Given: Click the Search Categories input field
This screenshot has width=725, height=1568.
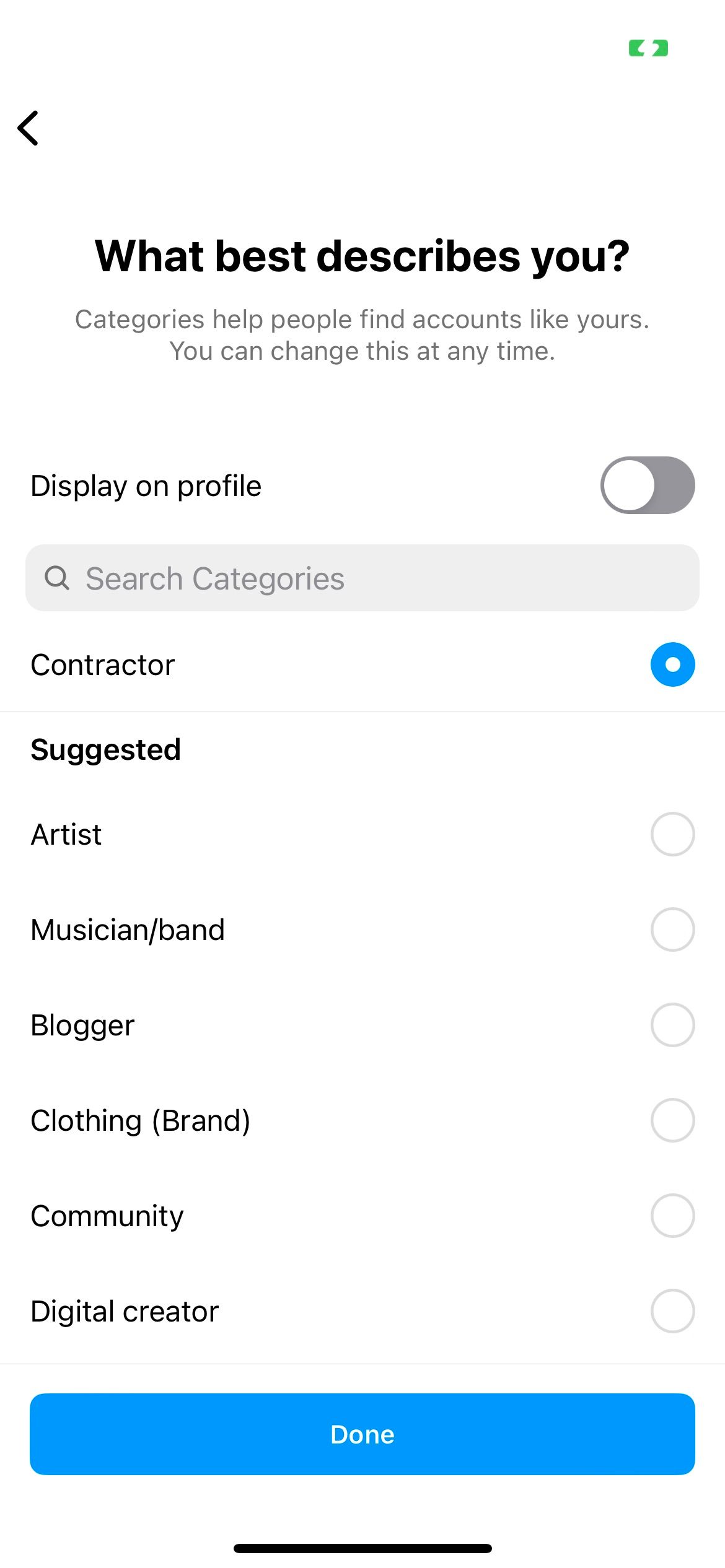Looking at the screenshot, I should pyautogui.click(x=362, y=578).
